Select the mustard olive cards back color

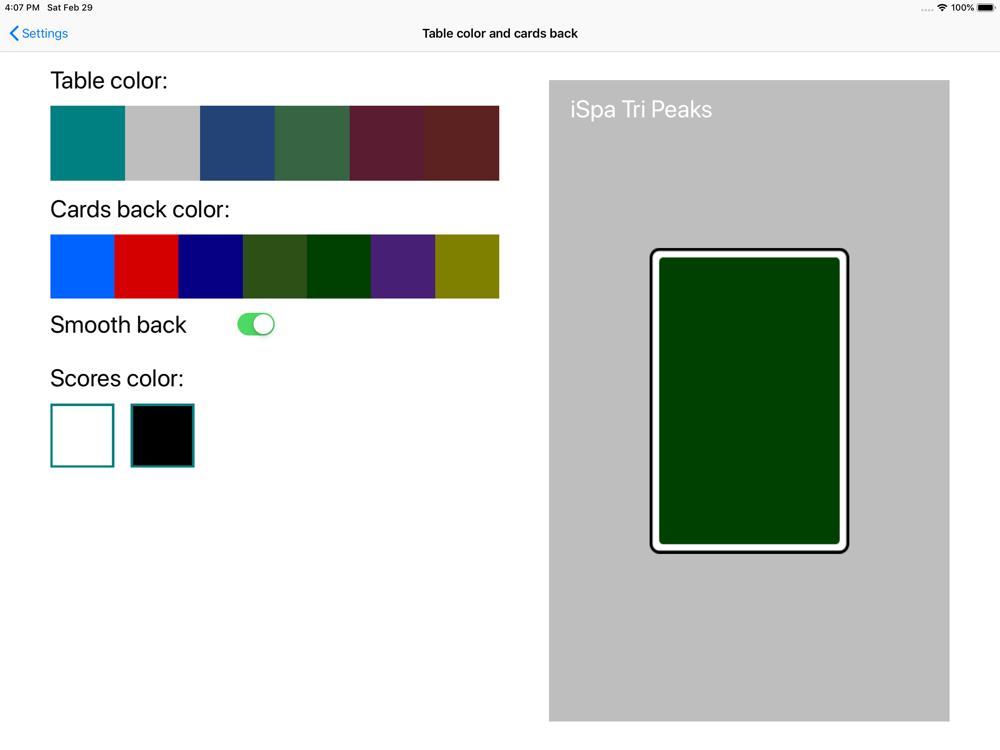tap(467, 267)
